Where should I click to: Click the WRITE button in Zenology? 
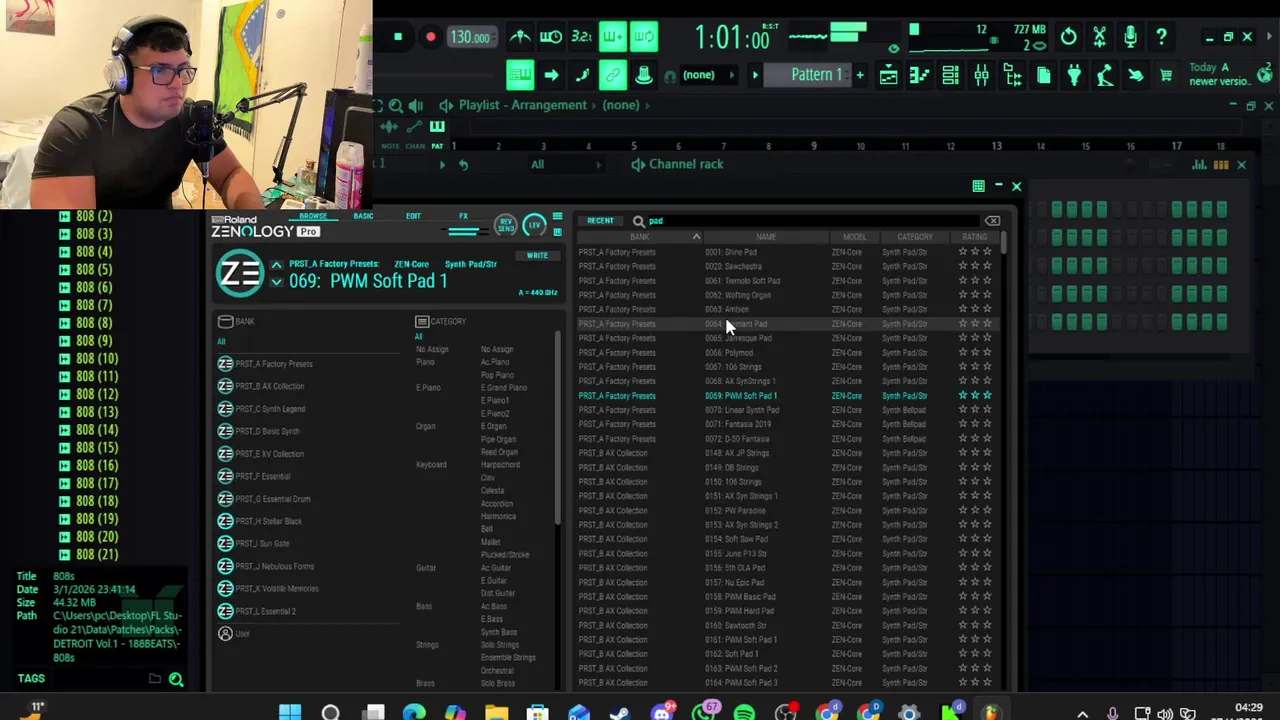point(537,256)
